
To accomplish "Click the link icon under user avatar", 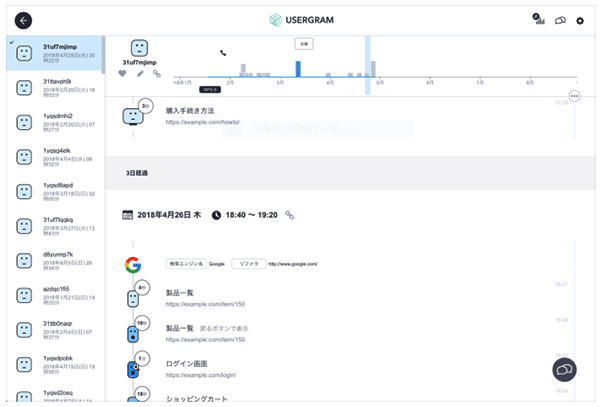I will 156,73.
